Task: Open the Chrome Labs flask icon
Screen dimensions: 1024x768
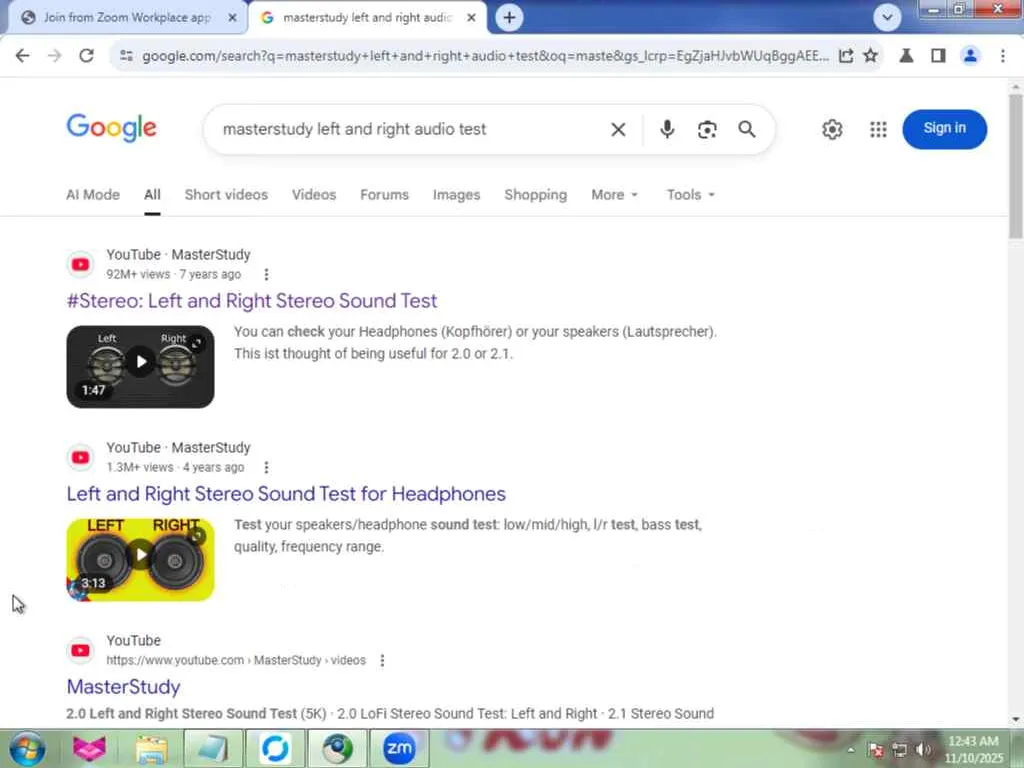Action: [906, 56]
